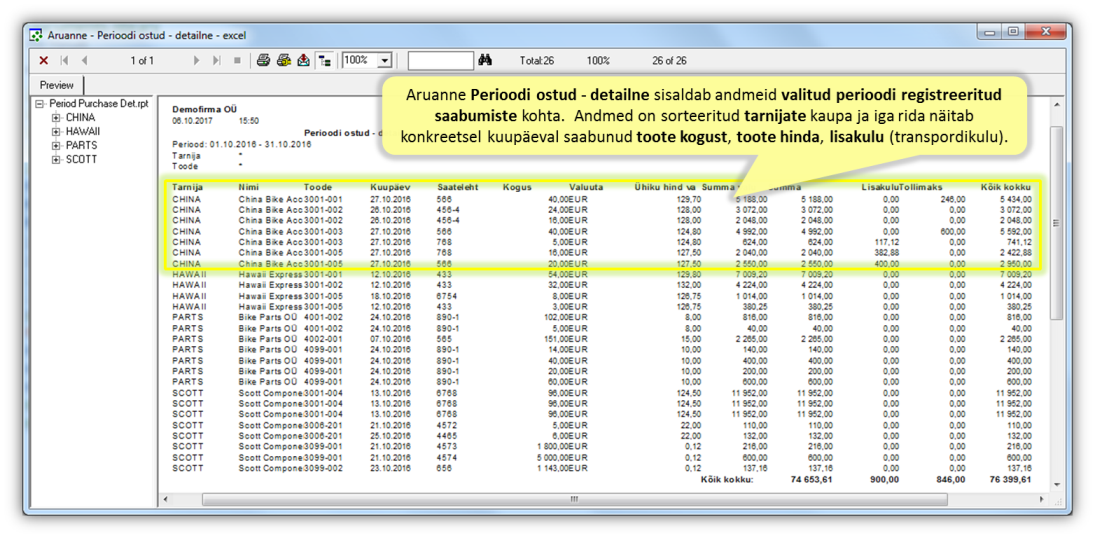
Task: Maximize the Aruanne window
Action: tap(1012, 31)
